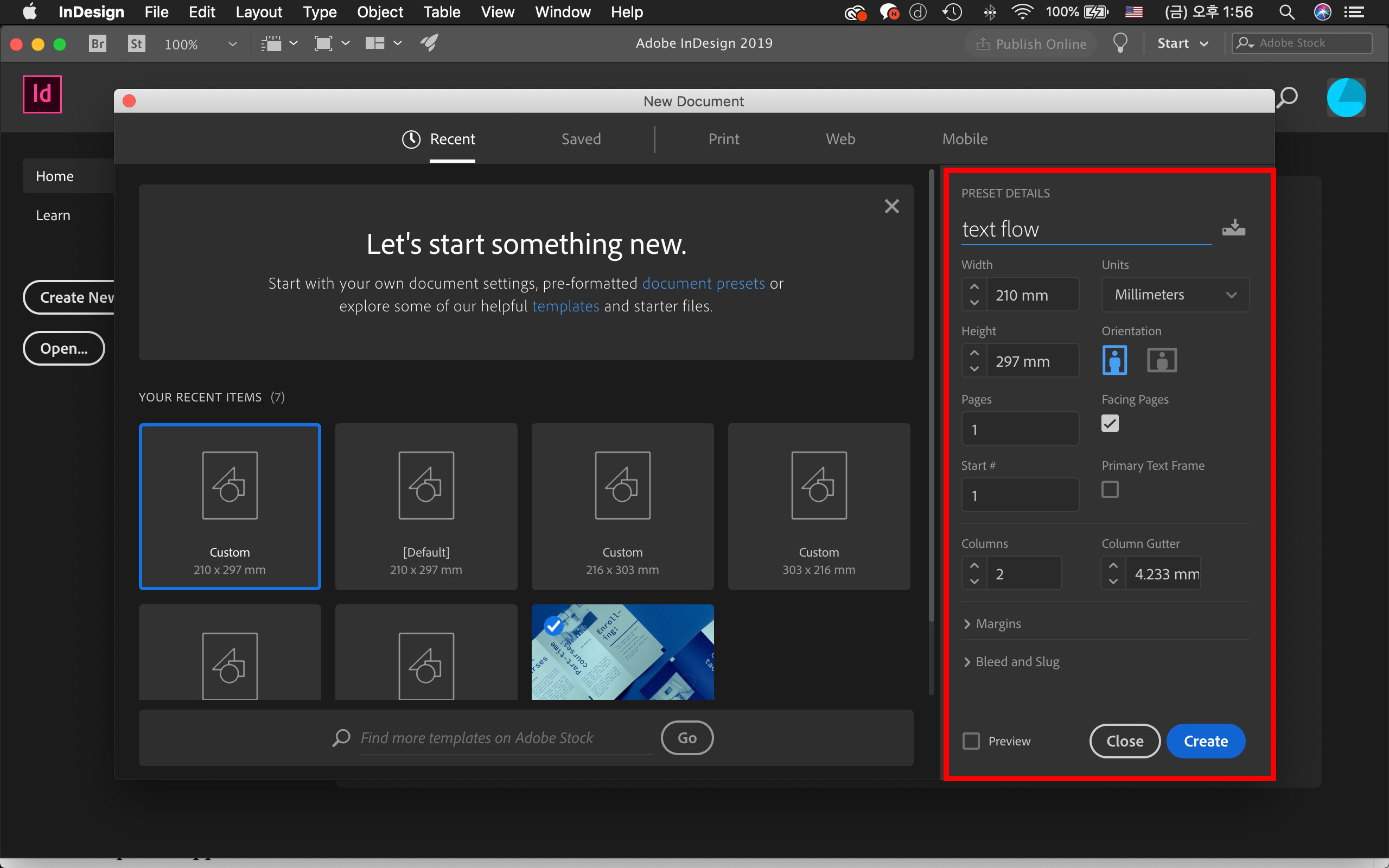Increase Columns count stepper

[974, 565]
